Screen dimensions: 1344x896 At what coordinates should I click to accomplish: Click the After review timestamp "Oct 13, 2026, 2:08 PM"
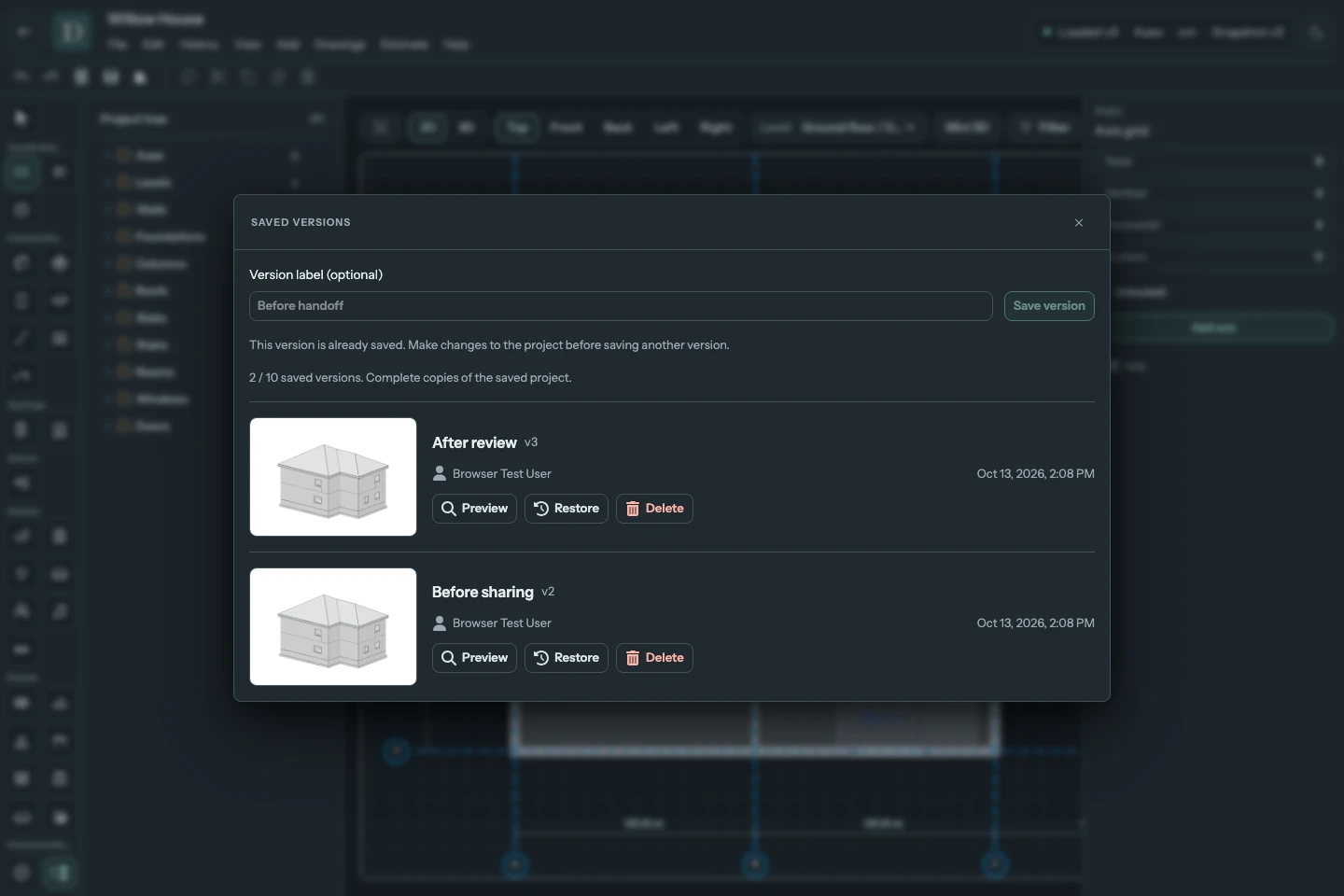pyautogui.click(x=1036, y=474)
